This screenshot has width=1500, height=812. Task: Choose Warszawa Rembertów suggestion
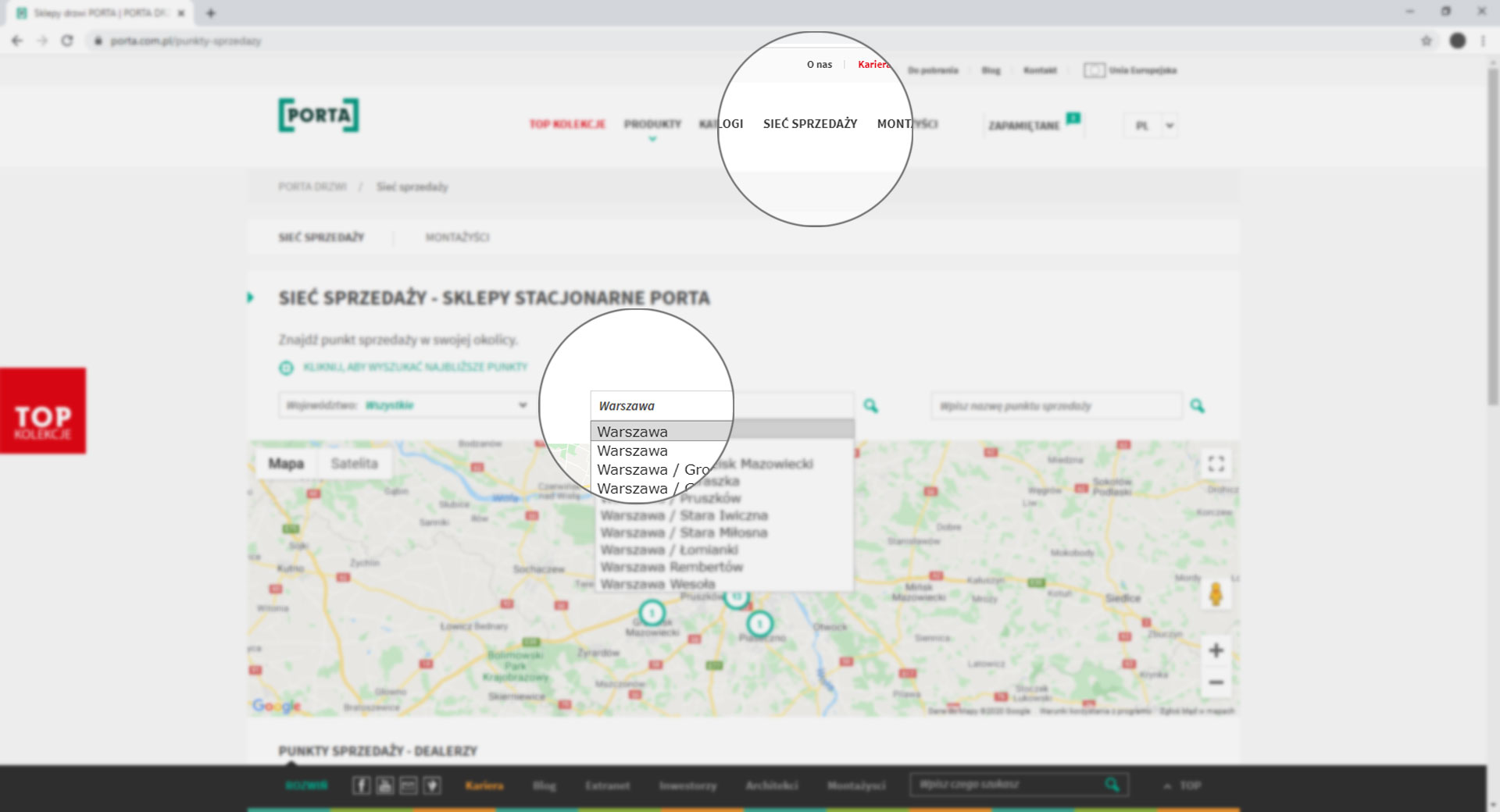[x=672, y=567]
